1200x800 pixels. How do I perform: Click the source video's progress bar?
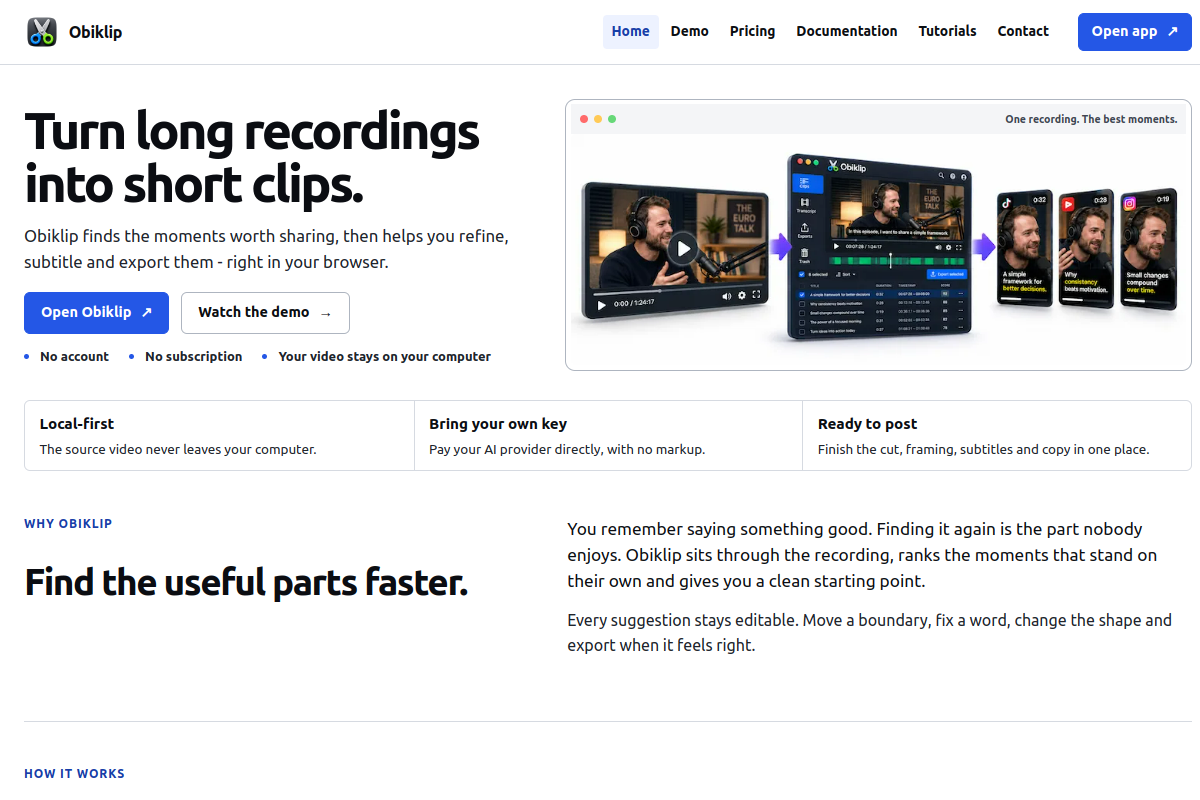pyautogui.click(x=678, y=291)
